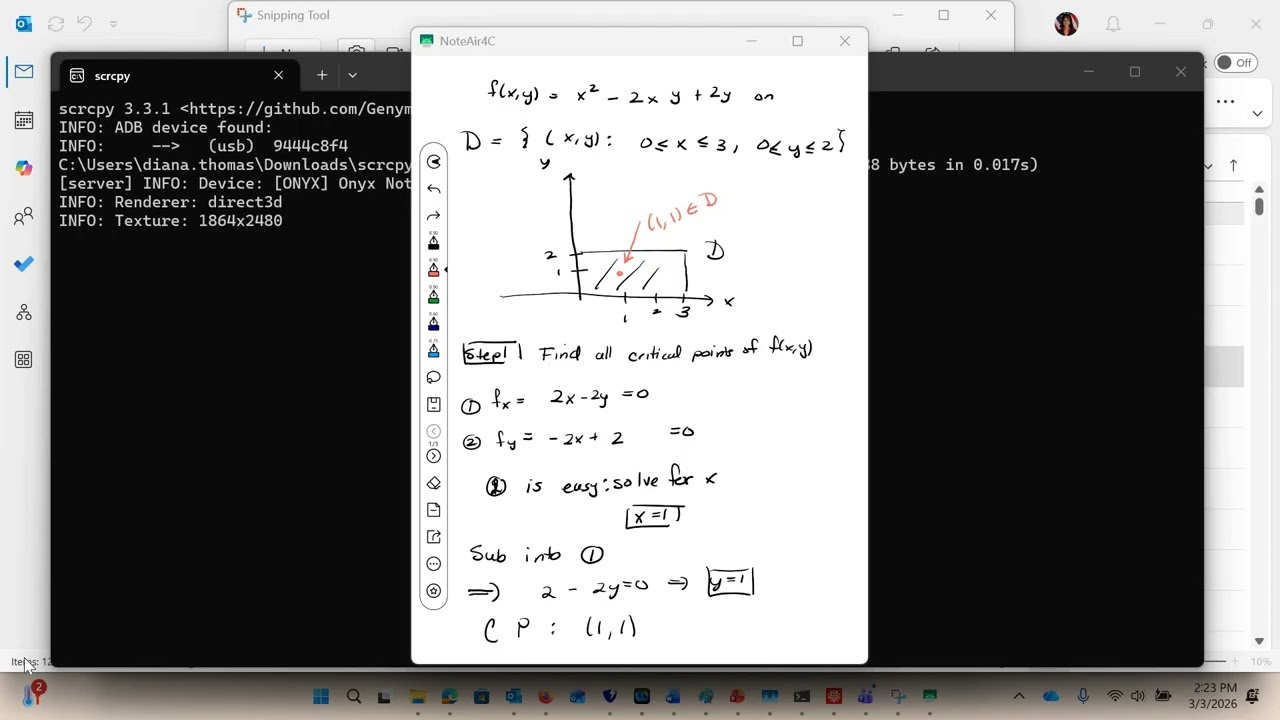Pick the eraser tool in NoteAir
Screen dimensions: 1280x720
[433, 483]
